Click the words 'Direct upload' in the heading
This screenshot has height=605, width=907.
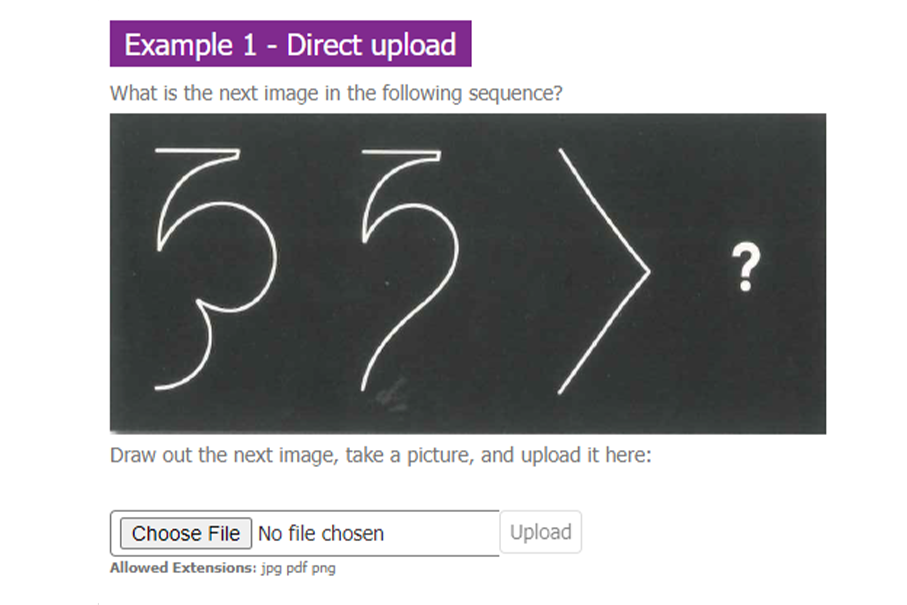click(x=371, y=45)
